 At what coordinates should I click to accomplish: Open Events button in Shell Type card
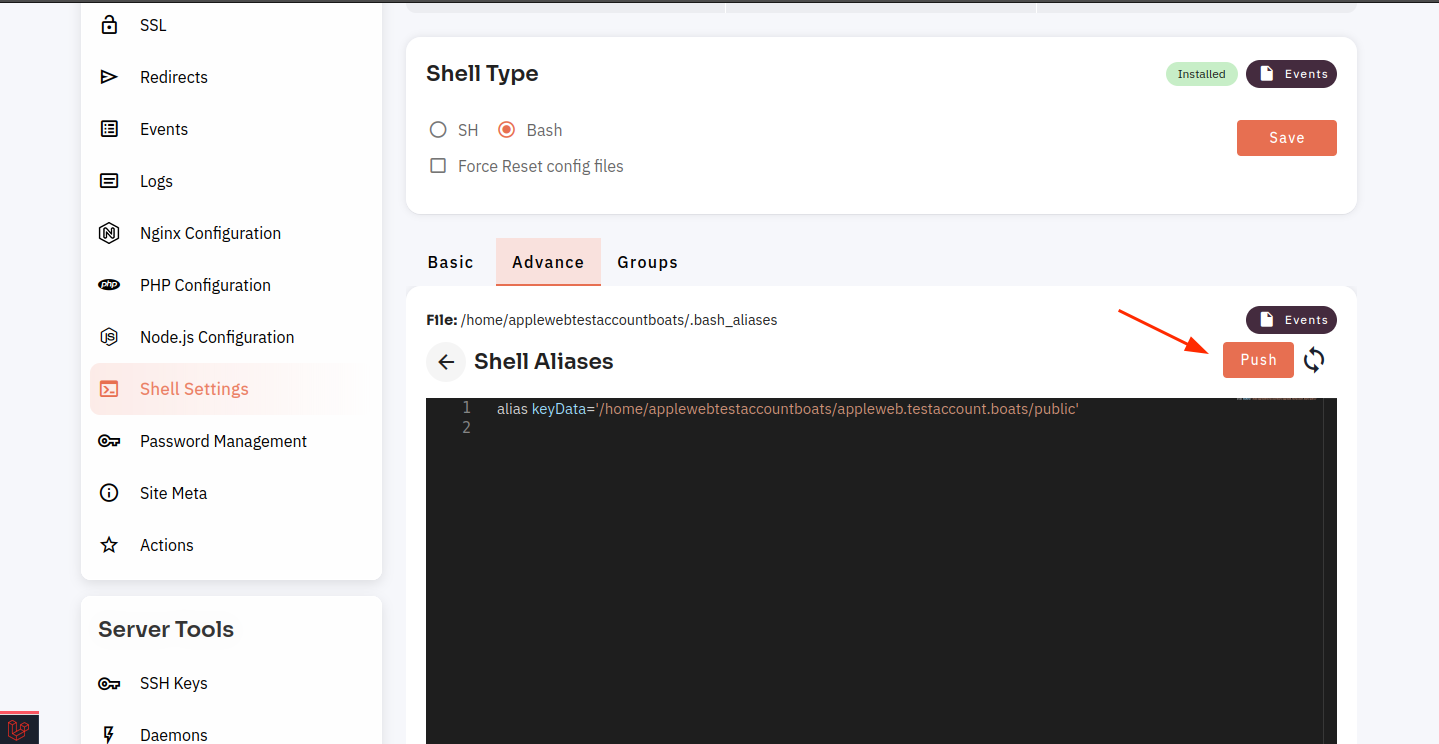pos(1291,74)
